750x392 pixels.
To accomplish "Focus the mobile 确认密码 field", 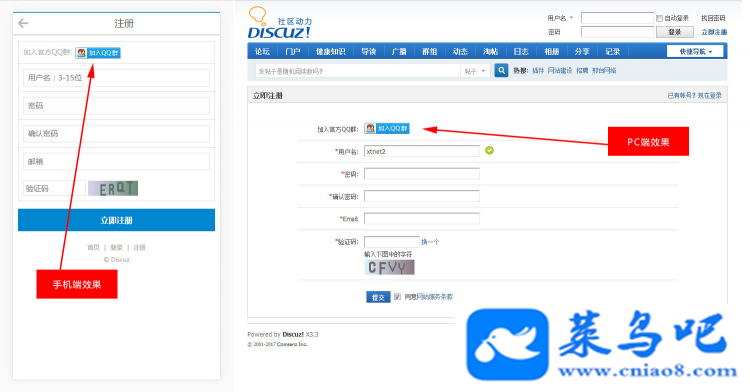I will (x=116, y=133).
